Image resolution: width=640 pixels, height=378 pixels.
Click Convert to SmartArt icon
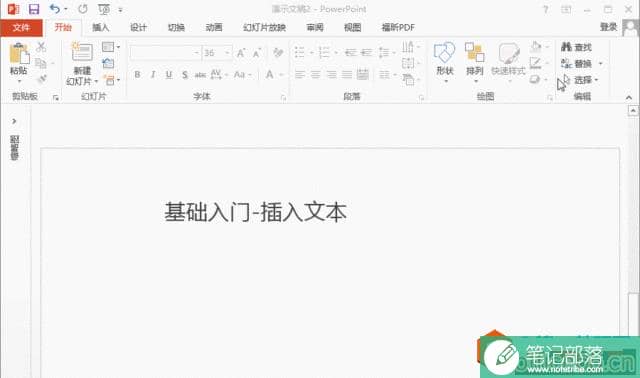tap(410, 80)
